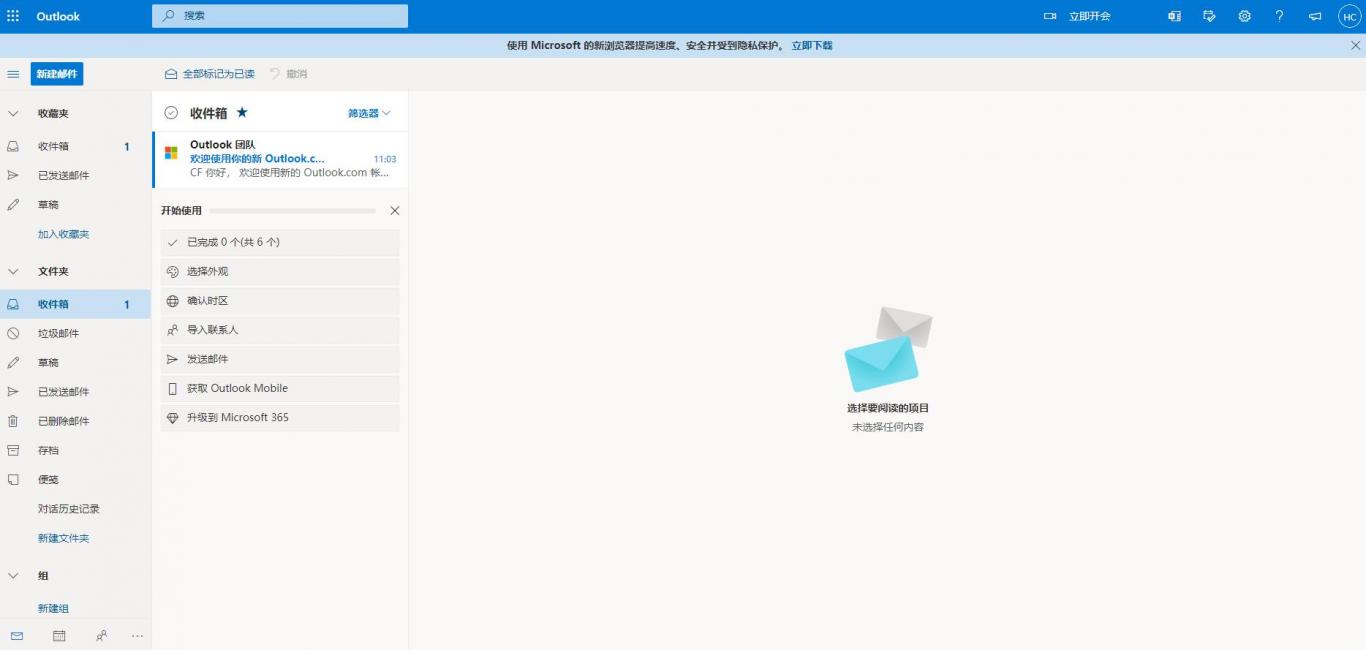The width and height of the screenshot is (1366, 650).
Task: Open the HC account avatar
Action: 1349,16
